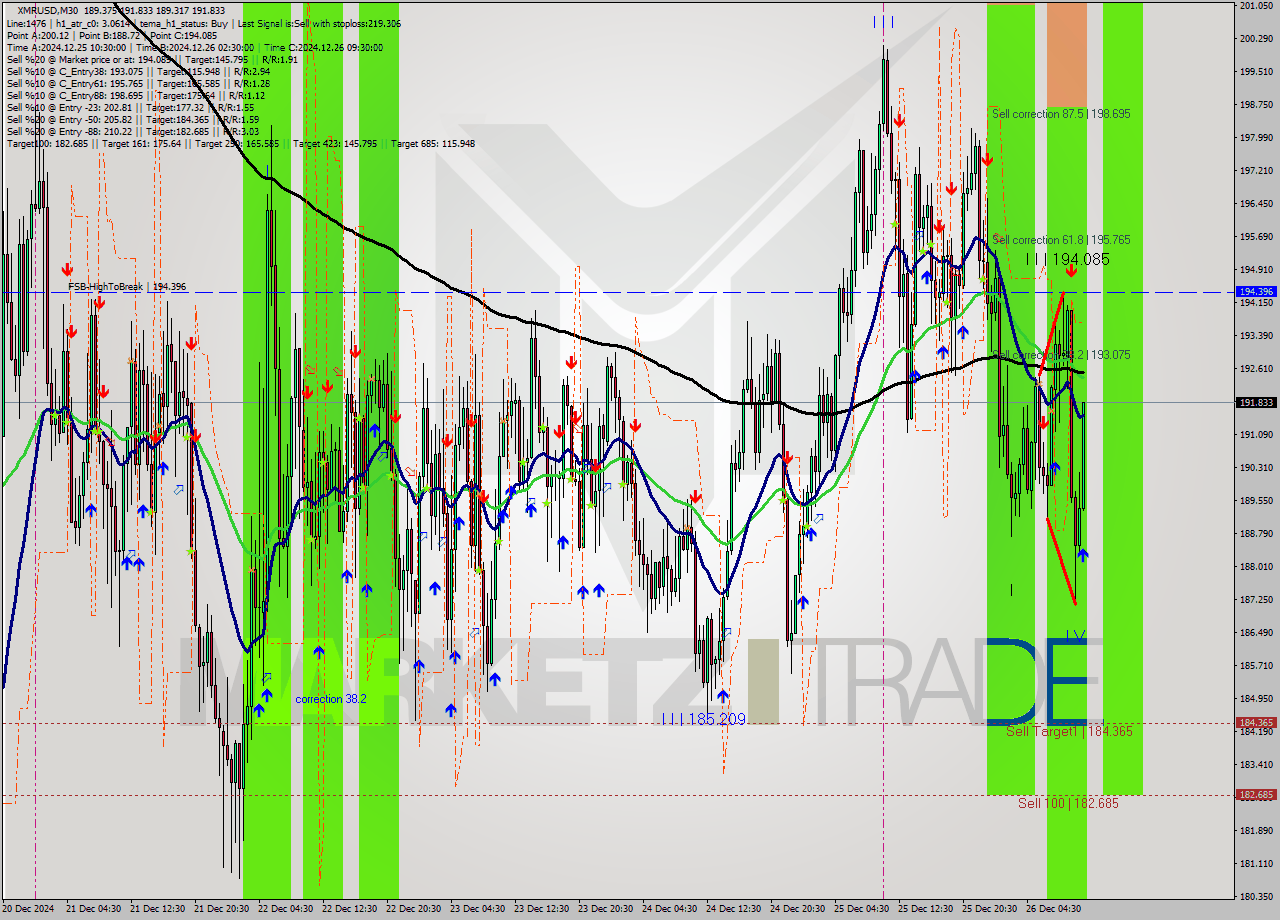Click the blue up arrow above 185.209 label
This screenshot has height=920, width=1280.
click(722, 696)
